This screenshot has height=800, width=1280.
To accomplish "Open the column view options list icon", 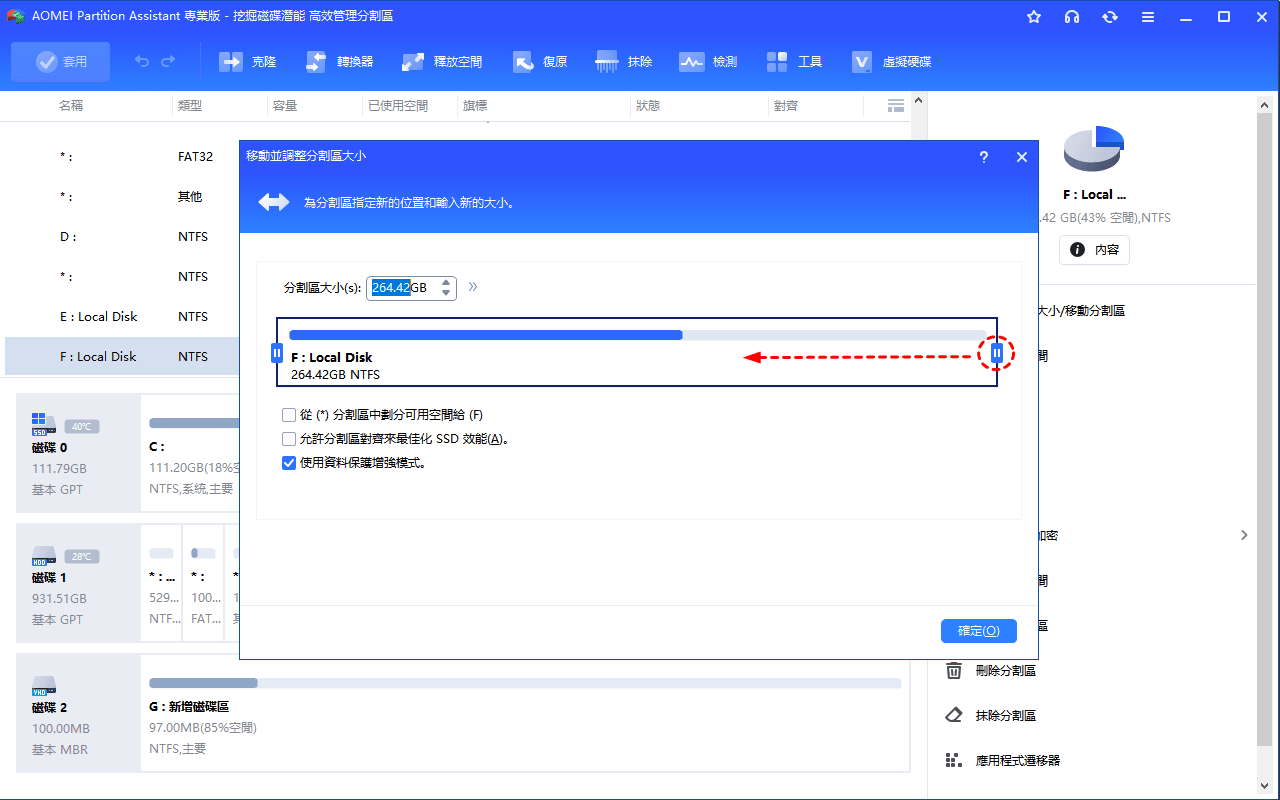I will pyautogui.click(x=896, y=105).
